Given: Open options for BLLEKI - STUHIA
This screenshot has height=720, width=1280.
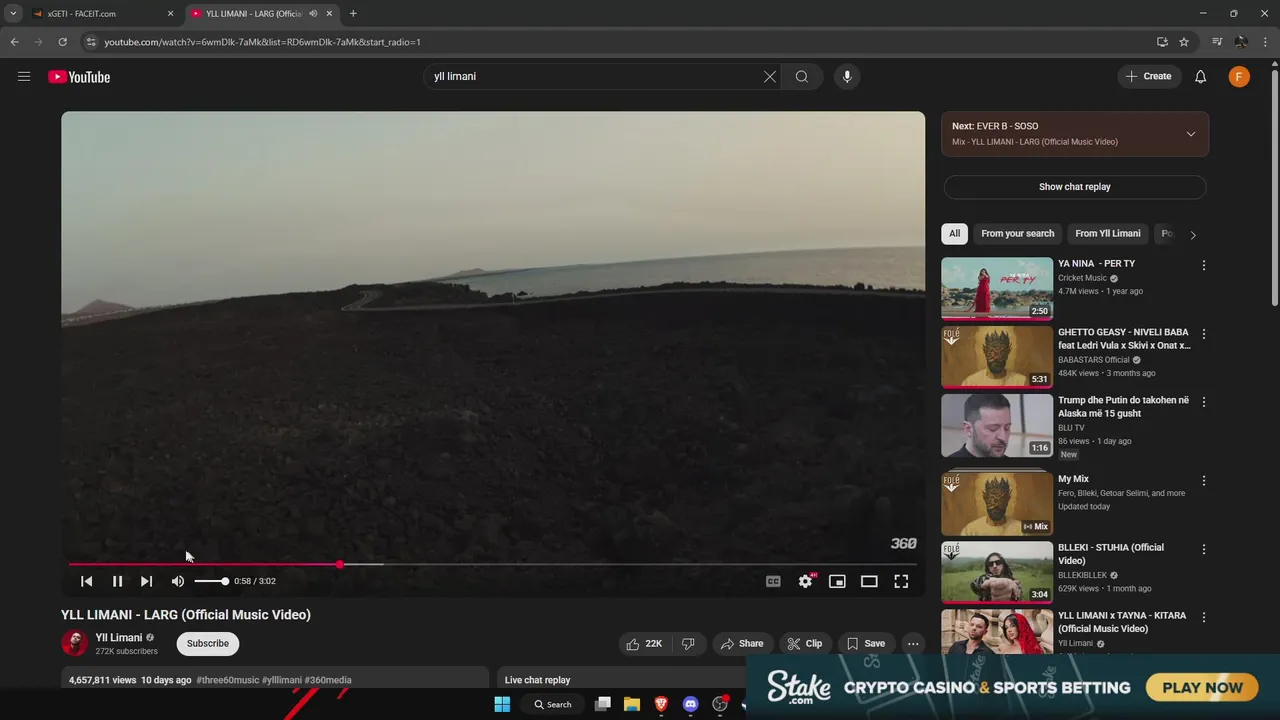Looking at the screenshot, I should coord(1203,549).
